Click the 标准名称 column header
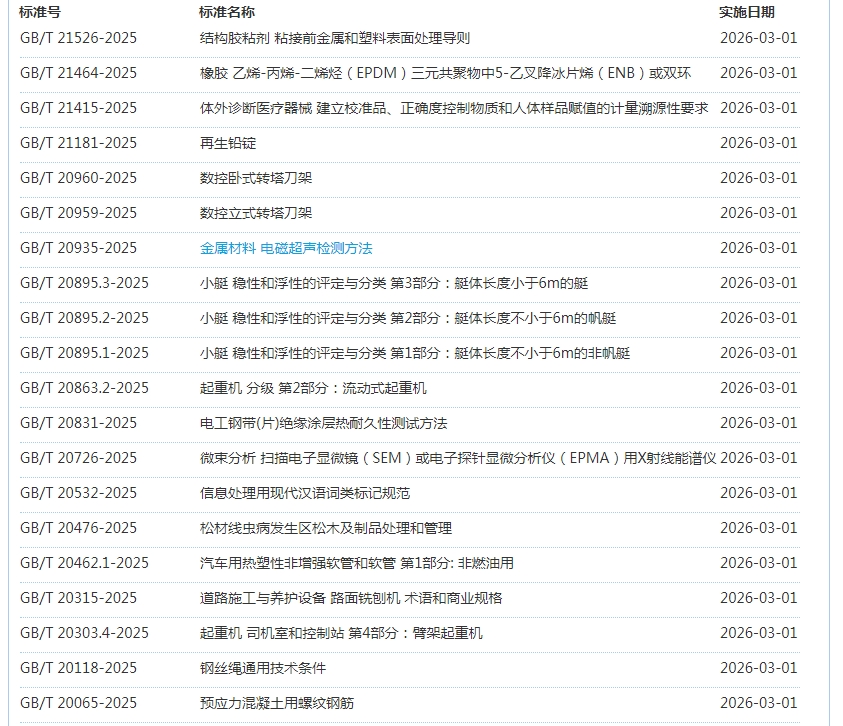Image resolution: width=843 pixels, height=726 pixels. click(x=227, y=12)
